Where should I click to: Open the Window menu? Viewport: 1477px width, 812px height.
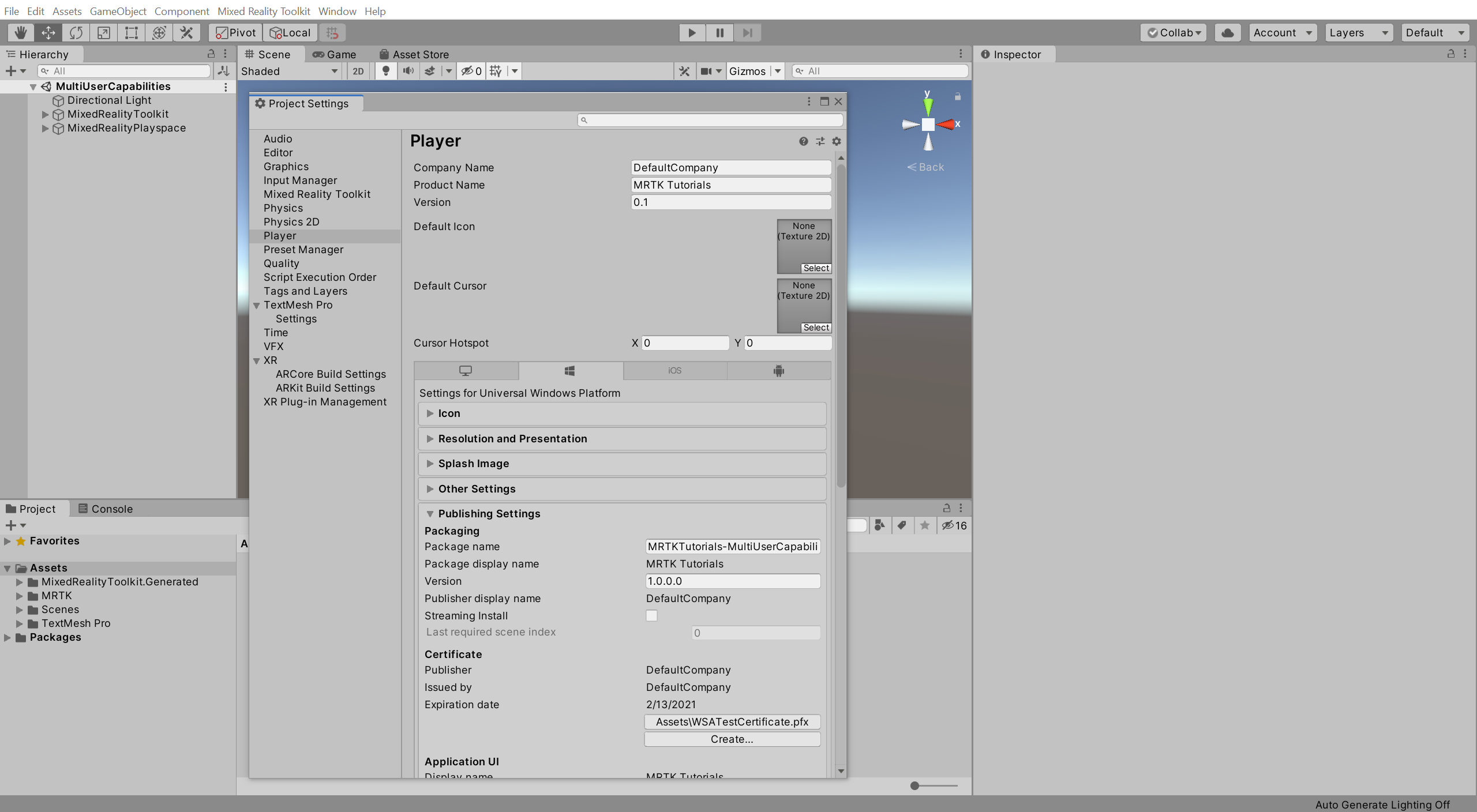coord(337,11)
